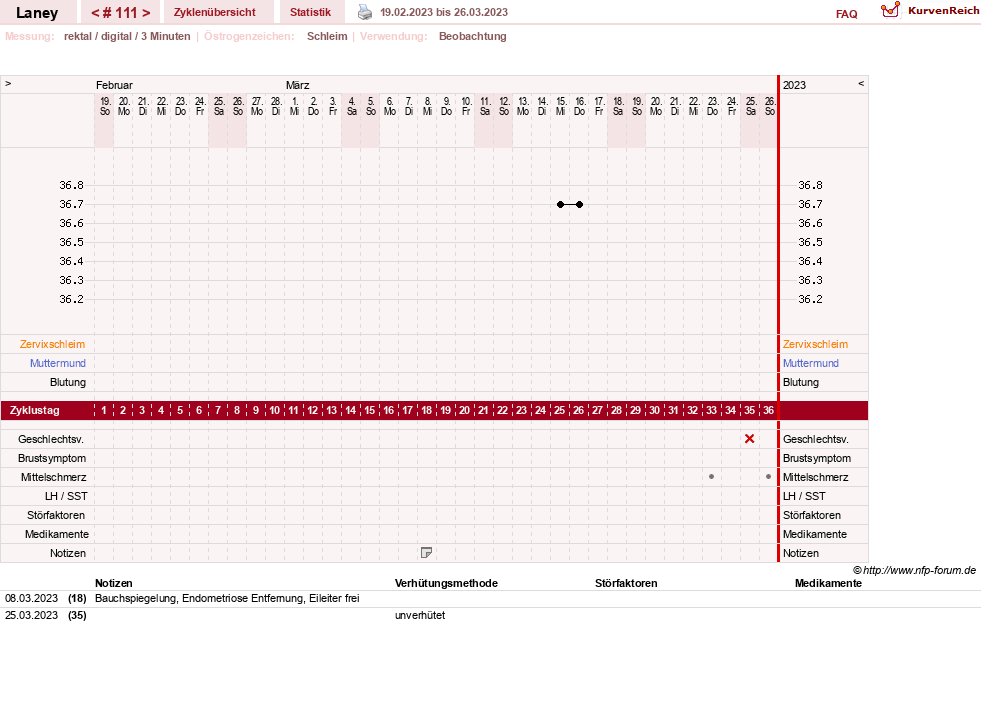Click the left Zervixschleim label
The width and height of the screenshot is (981, 722).
pos(53,344)
